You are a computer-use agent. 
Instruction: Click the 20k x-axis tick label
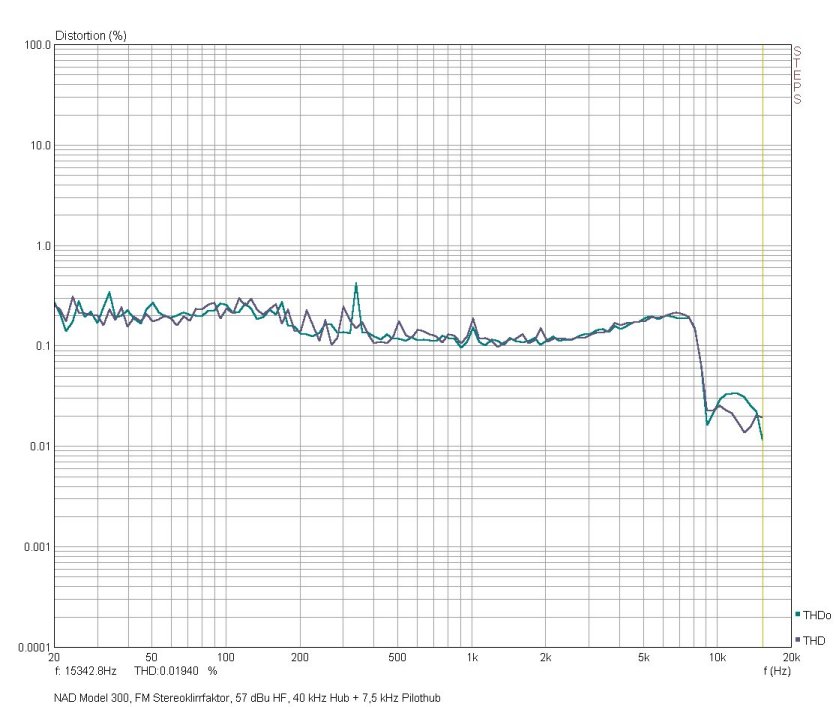(791, 657)
